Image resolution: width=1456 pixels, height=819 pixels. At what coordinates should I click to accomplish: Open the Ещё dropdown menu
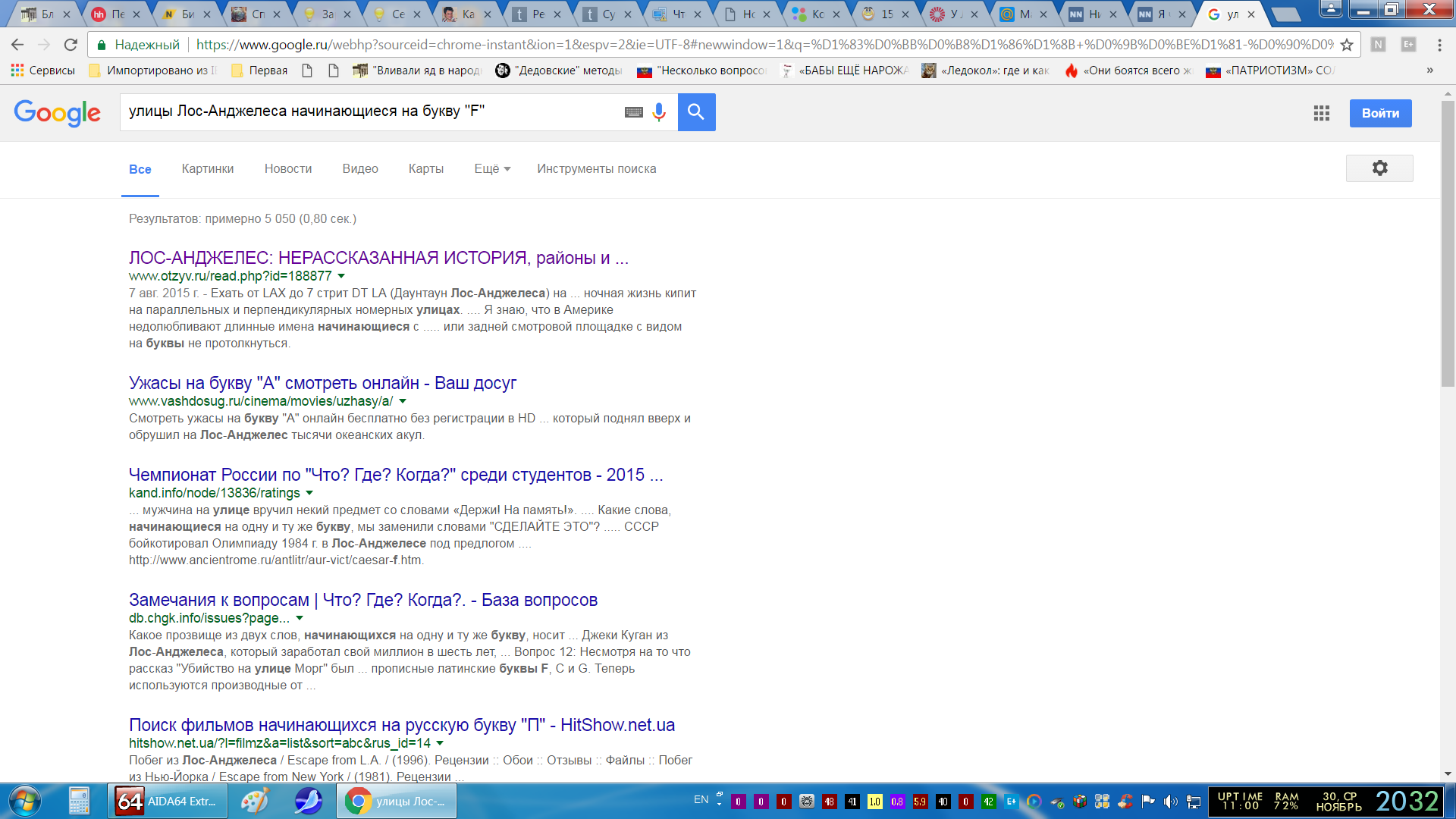tap(492, 169)
